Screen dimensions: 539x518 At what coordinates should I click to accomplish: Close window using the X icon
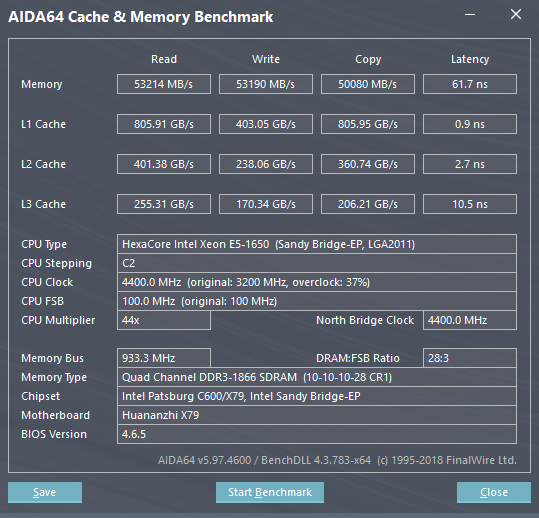pyautogui.click(x=516, y=14)
